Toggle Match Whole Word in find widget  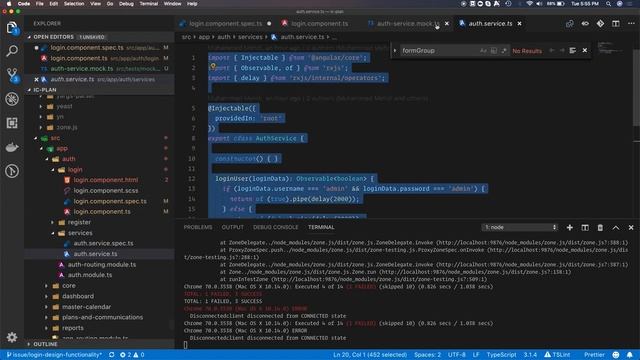coord(493,51)
